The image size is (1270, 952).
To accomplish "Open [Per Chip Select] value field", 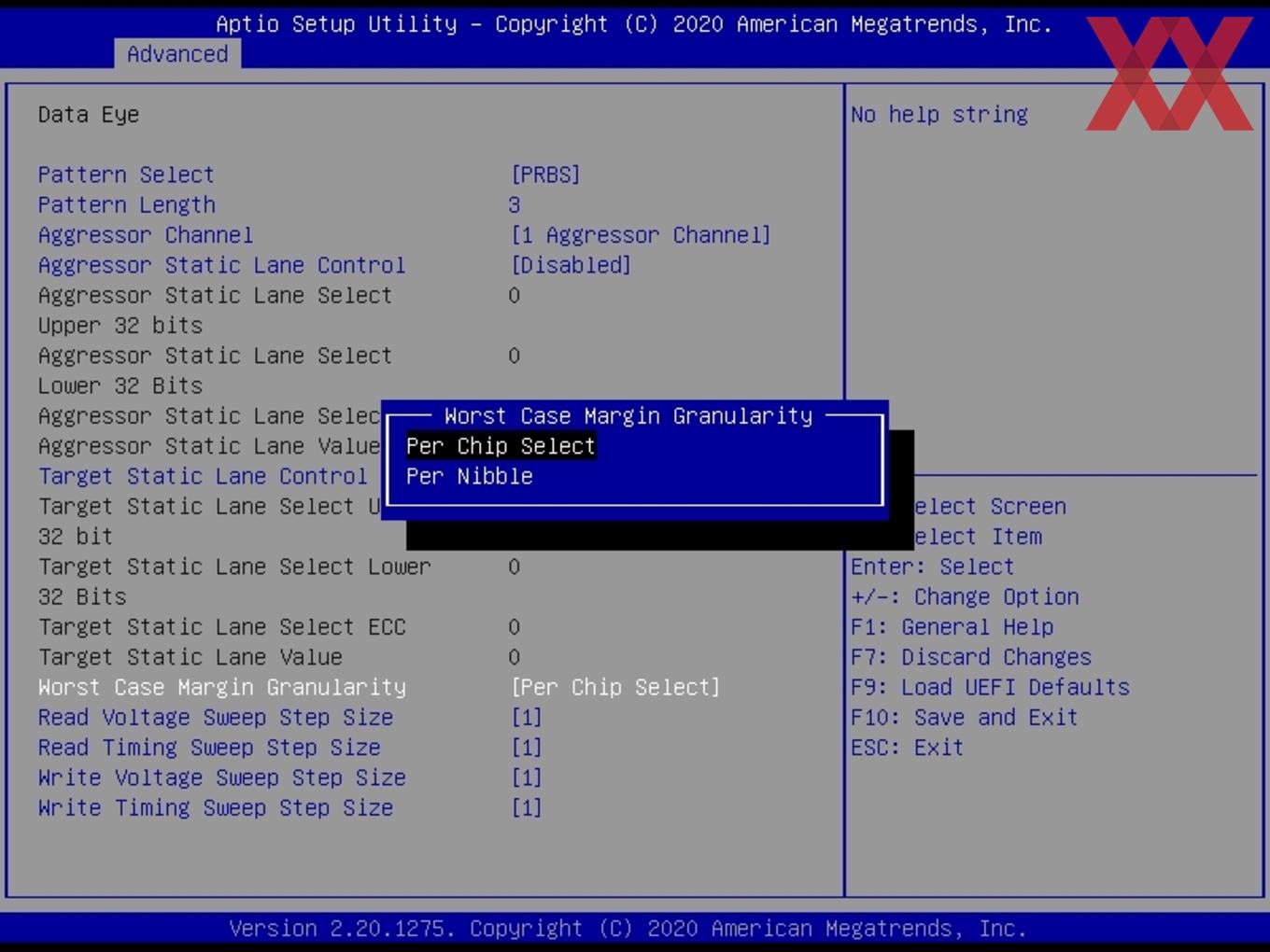I will tap(615, 687).
